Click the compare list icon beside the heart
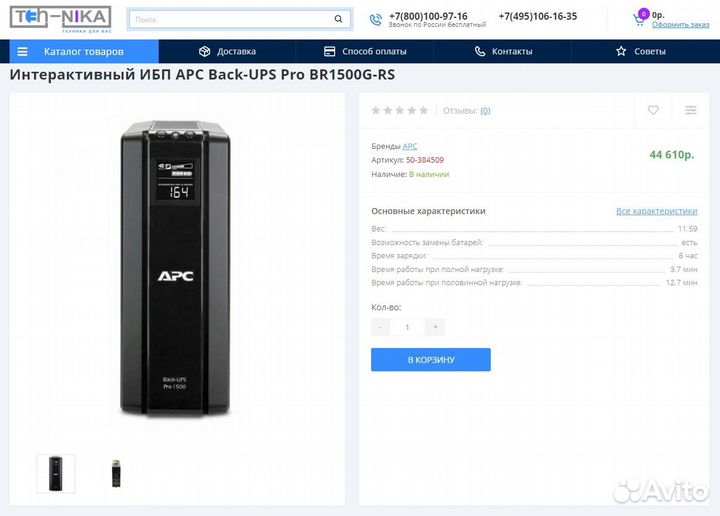The width and height of the screenshot is (720, 516). click(691, 110)
